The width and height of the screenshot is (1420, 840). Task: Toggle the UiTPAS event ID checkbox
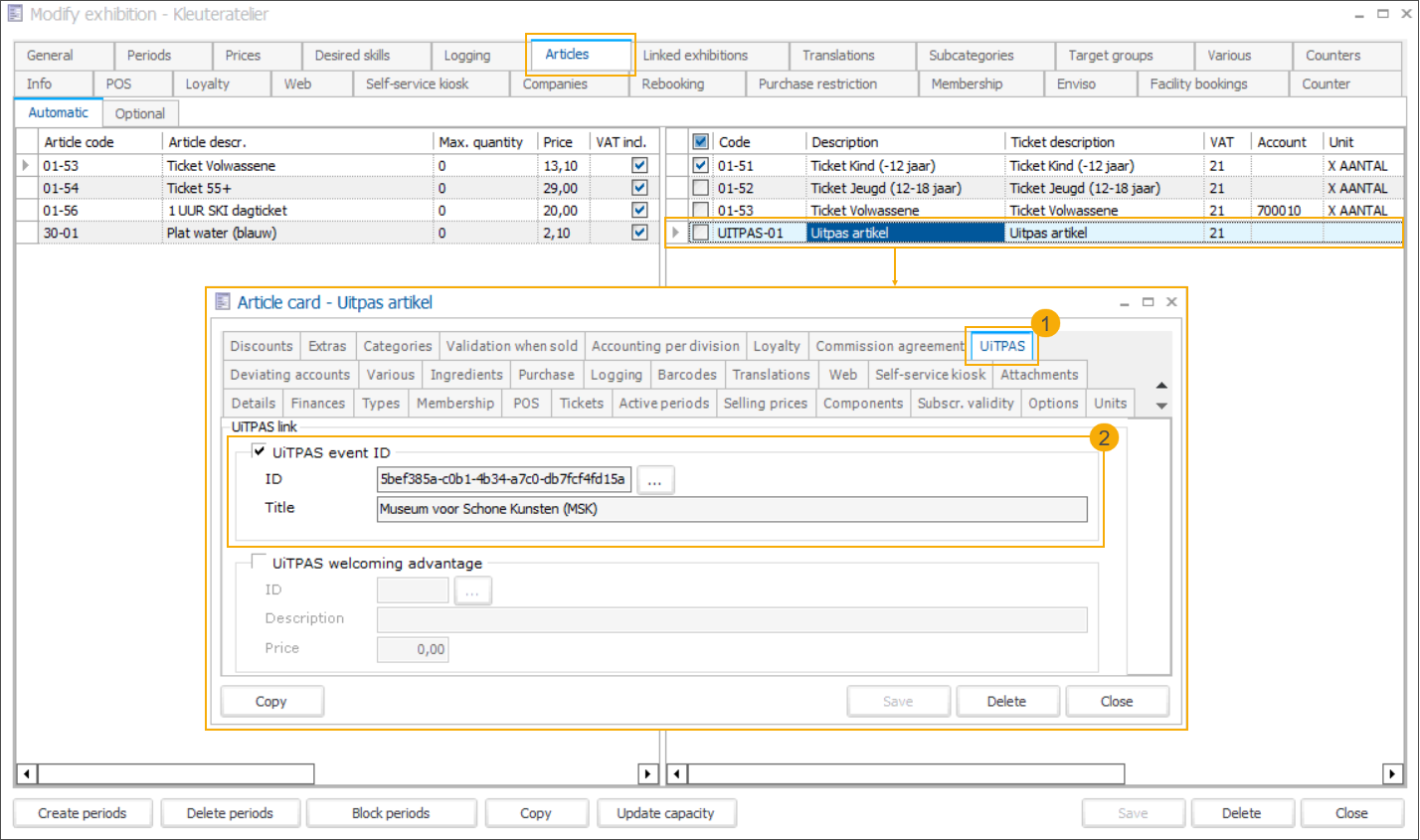pyautogui.click(x=260, y=451)
